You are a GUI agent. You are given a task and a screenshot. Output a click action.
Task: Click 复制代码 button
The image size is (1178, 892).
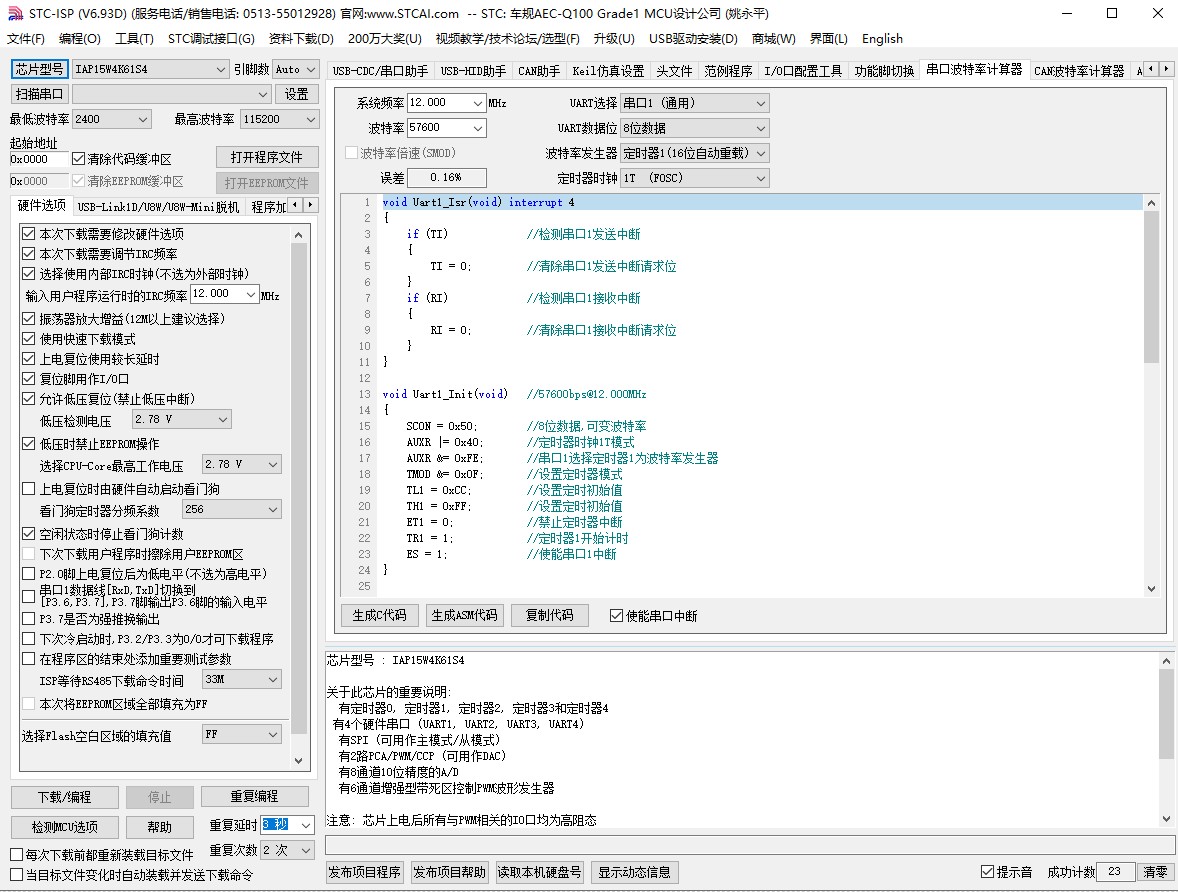549,615
